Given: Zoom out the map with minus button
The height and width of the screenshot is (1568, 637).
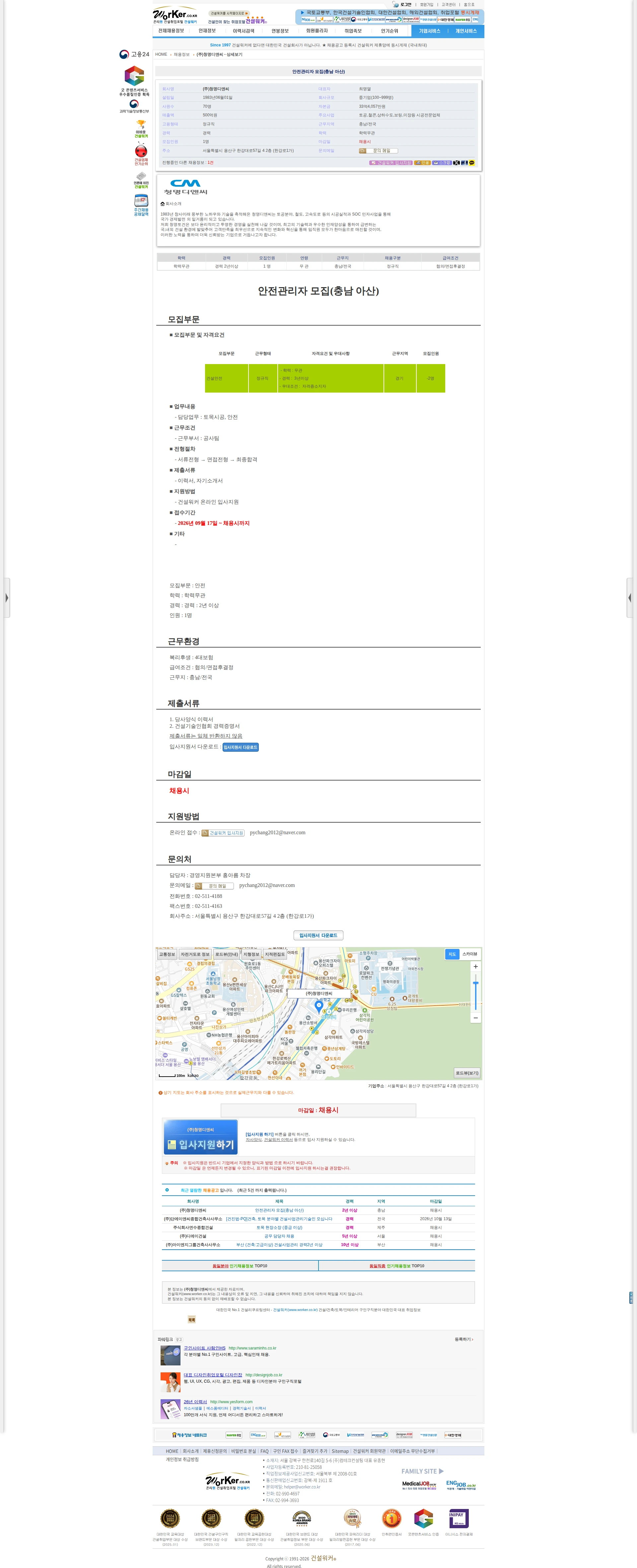Looking at the screenshot, I should pos(476,1017).
